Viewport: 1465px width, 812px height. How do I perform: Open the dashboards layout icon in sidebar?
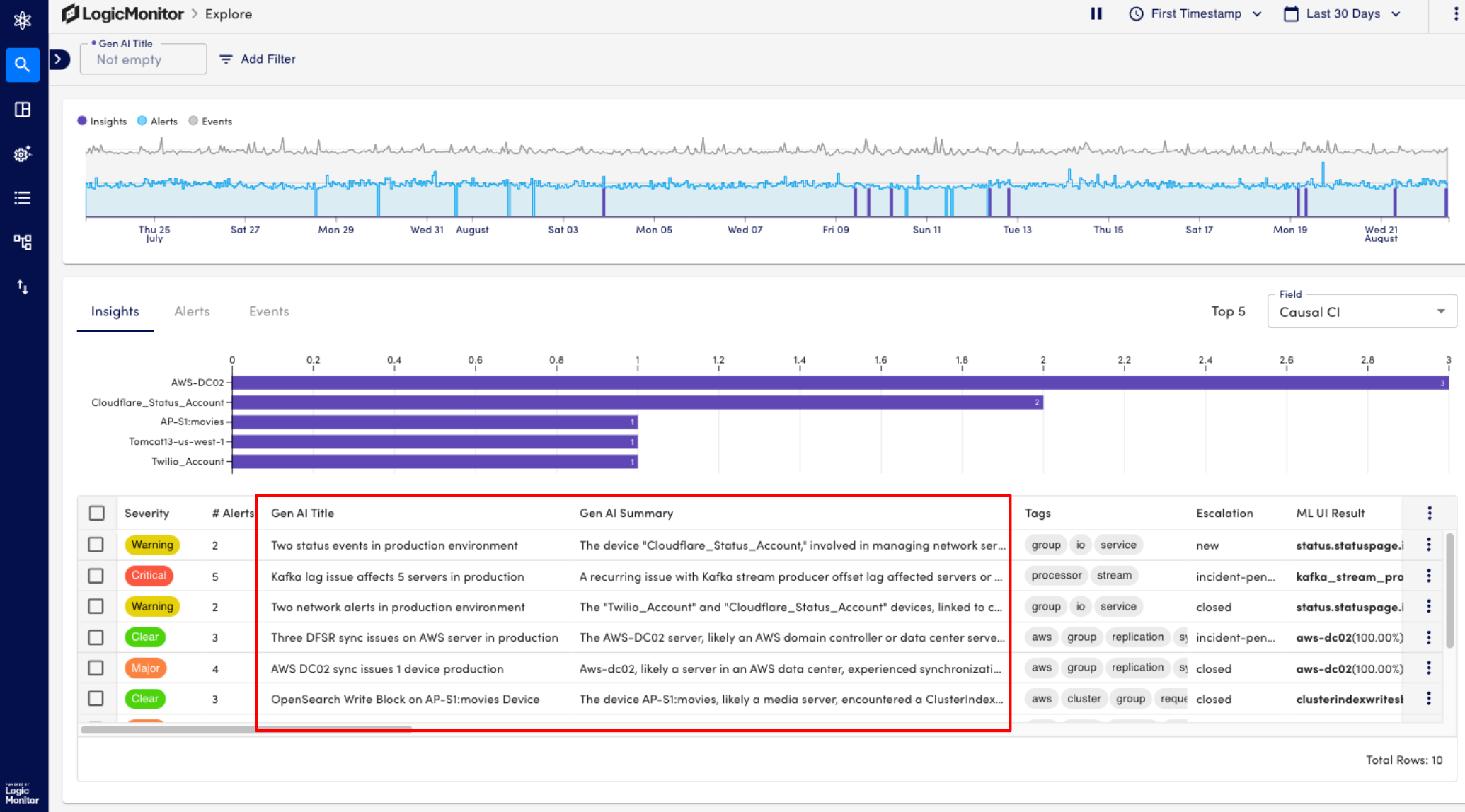click(x=23, y=110)
